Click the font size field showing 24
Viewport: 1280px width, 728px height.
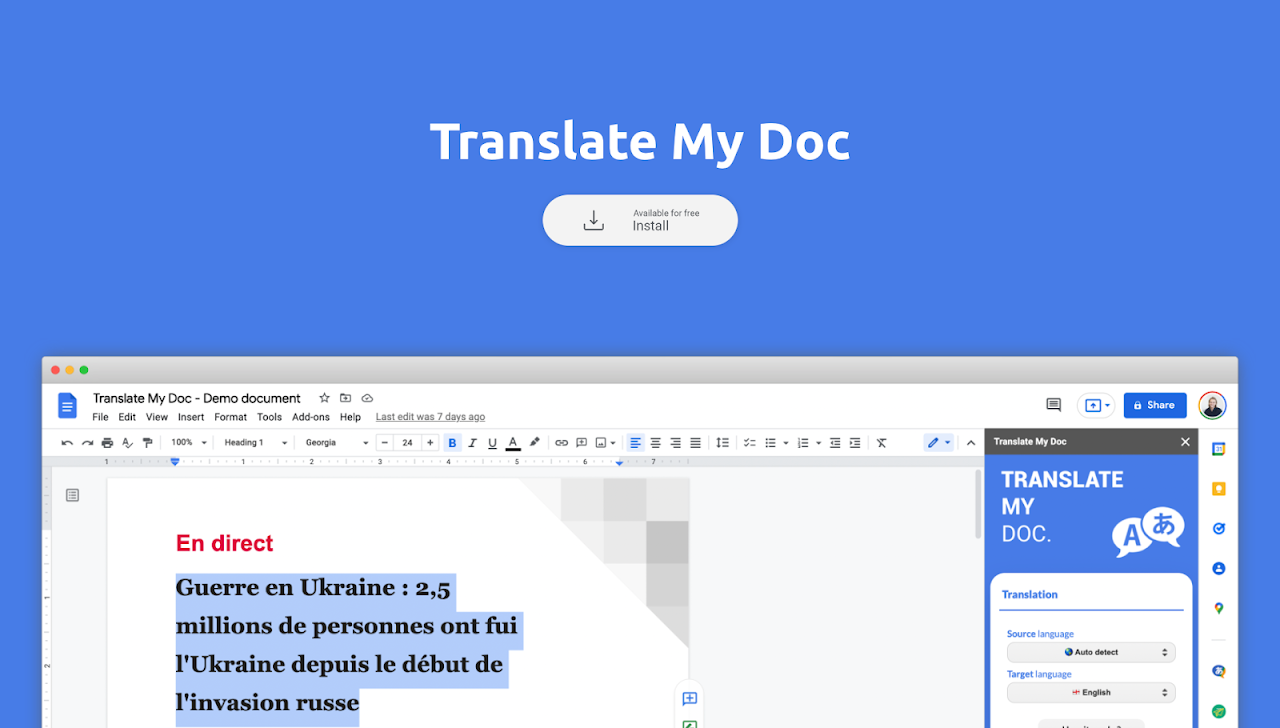coord(407,443)
